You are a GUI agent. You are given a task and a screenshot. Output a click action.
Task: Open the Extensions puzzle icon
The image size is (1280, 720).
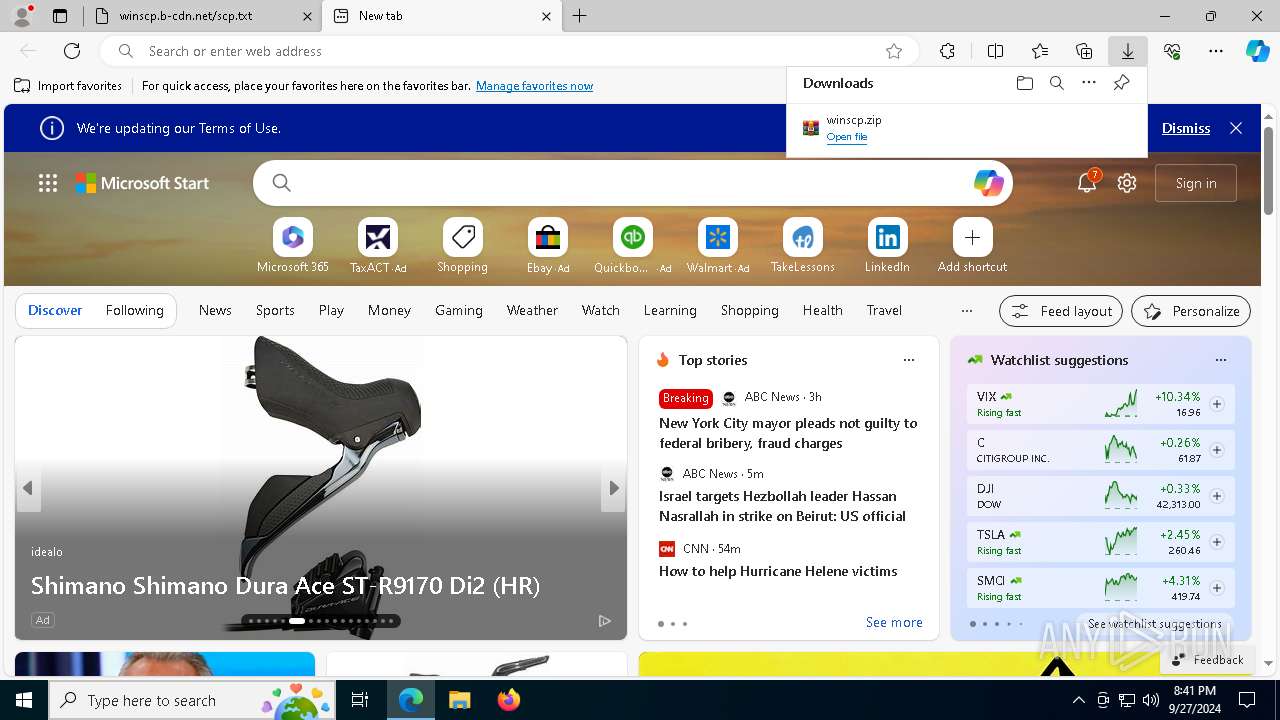[948, 51]
